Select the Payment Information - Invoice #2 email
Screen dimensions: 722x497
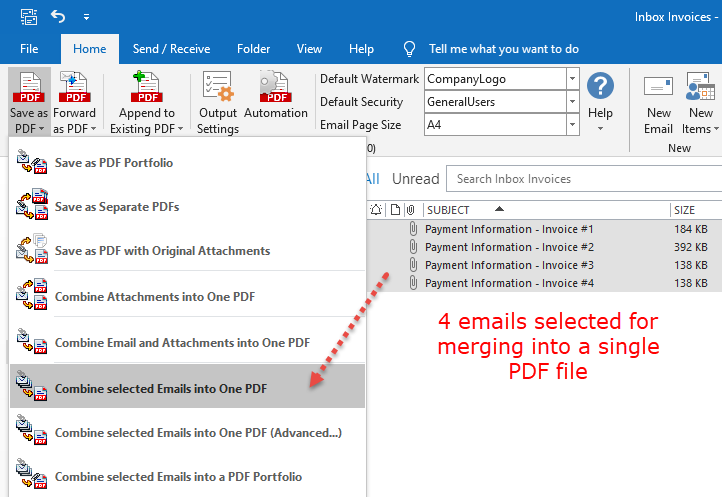click(x=509, y=247)
